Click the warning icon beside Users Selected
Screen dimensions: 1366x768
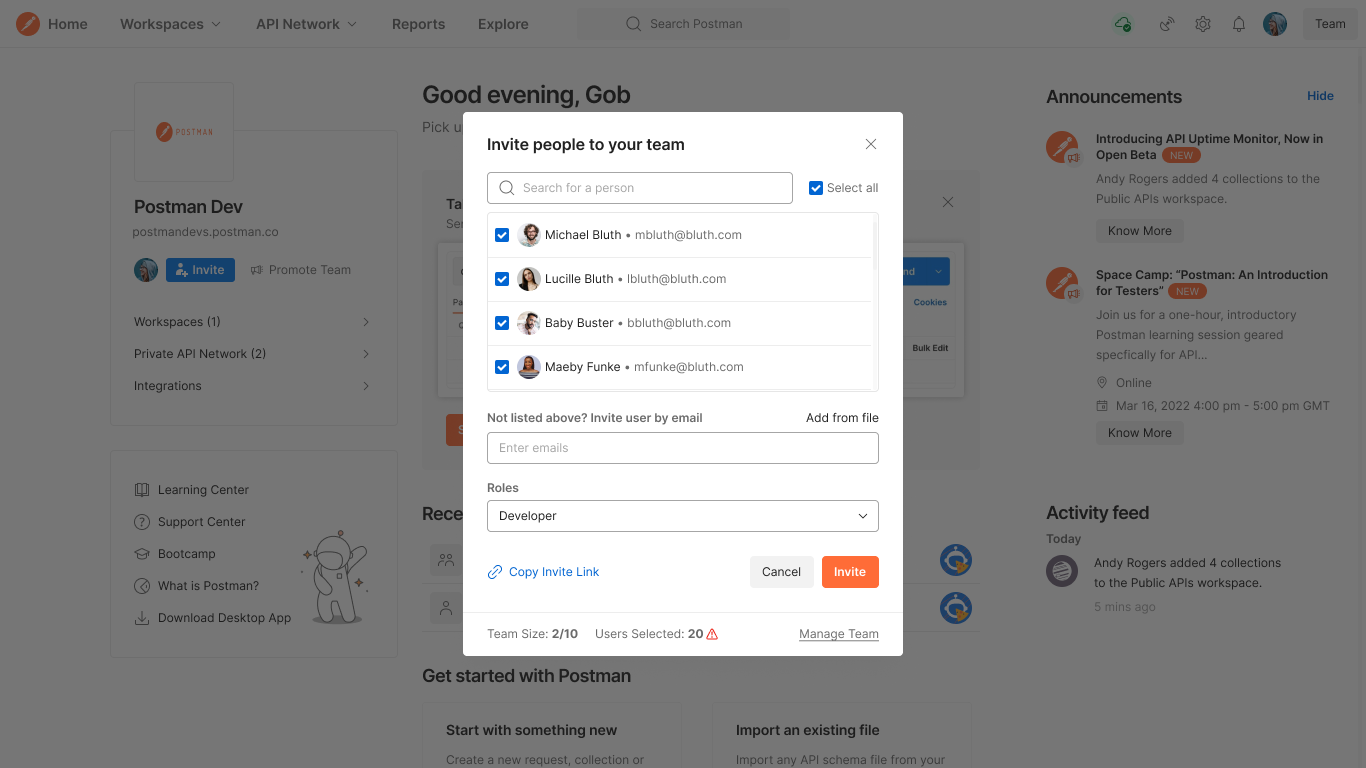712,634
